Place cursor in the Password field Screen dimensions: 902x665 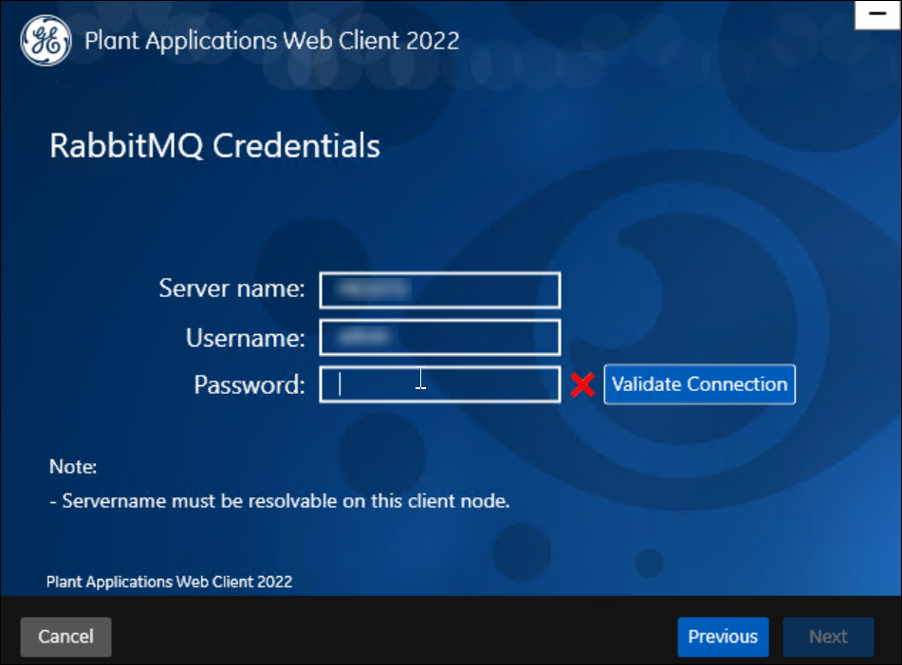(440, 385)
